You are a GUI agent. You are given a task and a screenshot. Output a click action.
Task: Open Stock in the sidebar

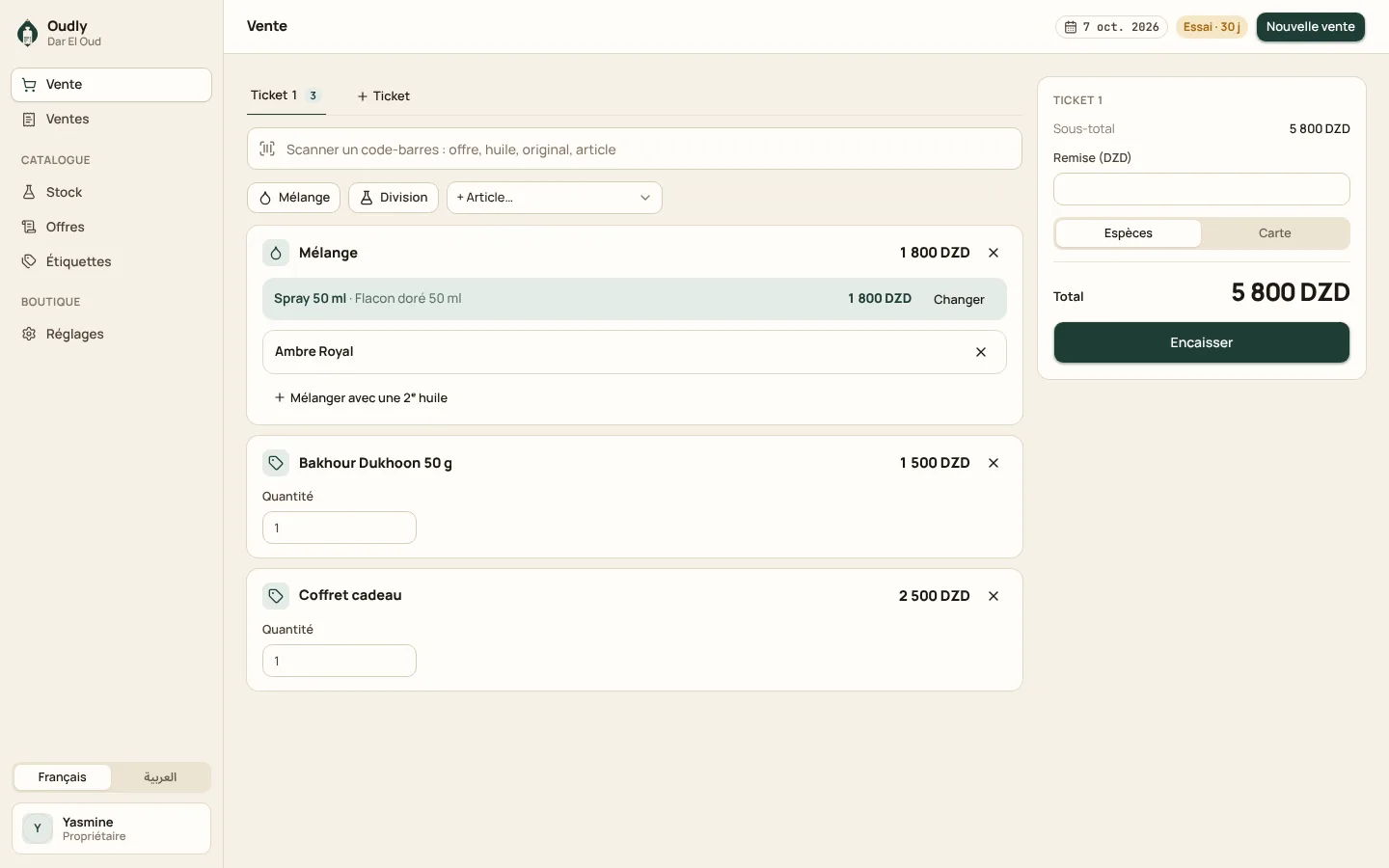111,193
